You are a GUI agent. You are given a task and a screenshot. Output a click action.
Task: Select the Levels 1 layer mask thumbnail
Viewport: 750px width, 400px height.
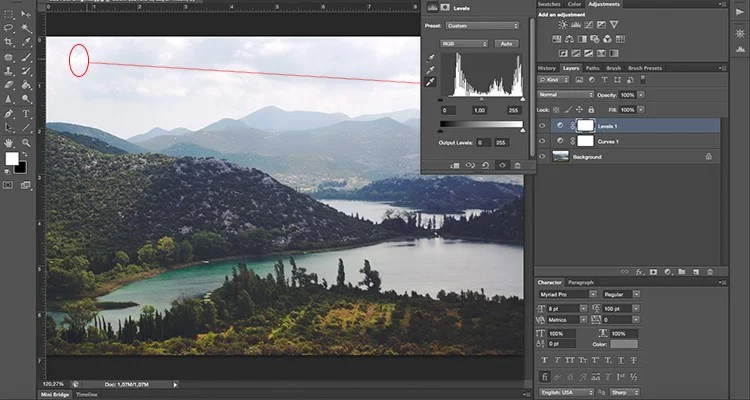(586, 126)
